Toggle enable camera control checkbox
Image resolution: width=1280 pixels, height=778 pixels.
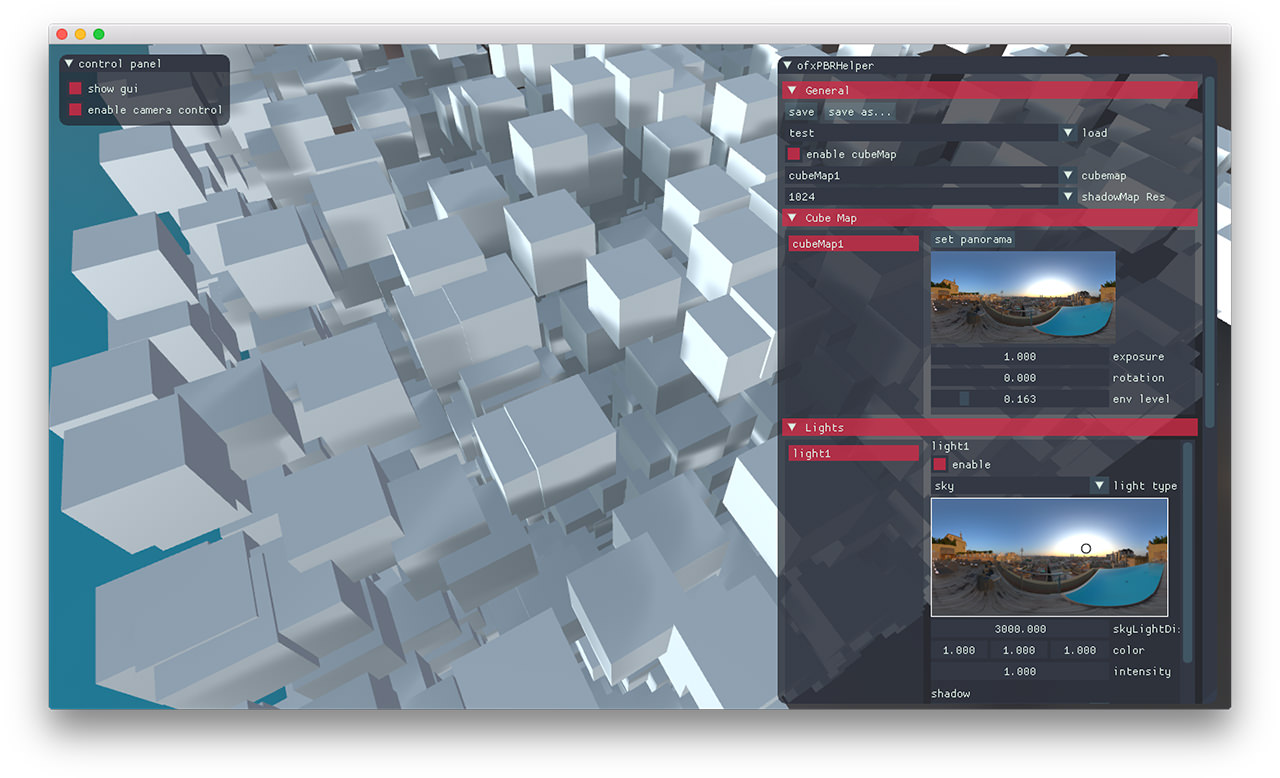(75, 110)
